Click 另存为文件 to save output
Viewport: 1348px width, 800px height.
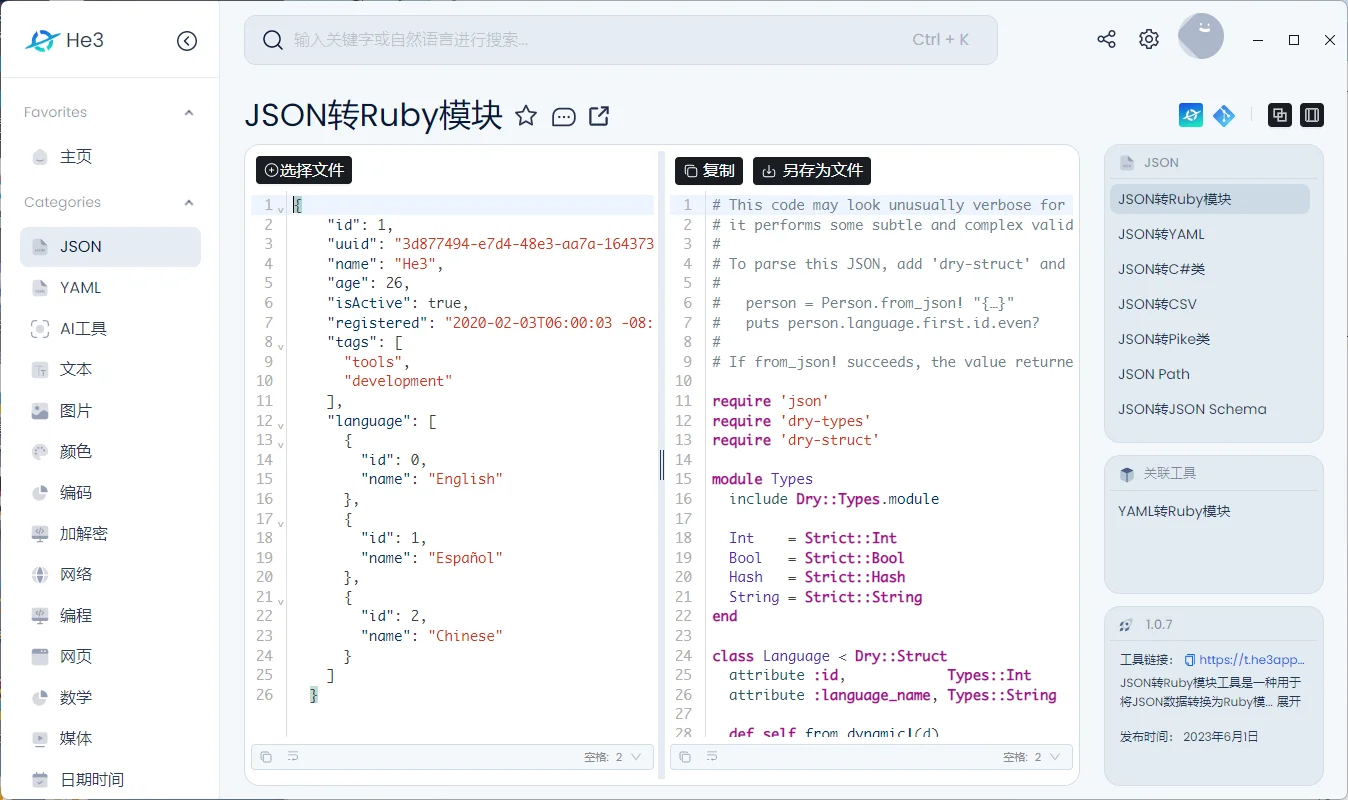click(x=811, y=170)
